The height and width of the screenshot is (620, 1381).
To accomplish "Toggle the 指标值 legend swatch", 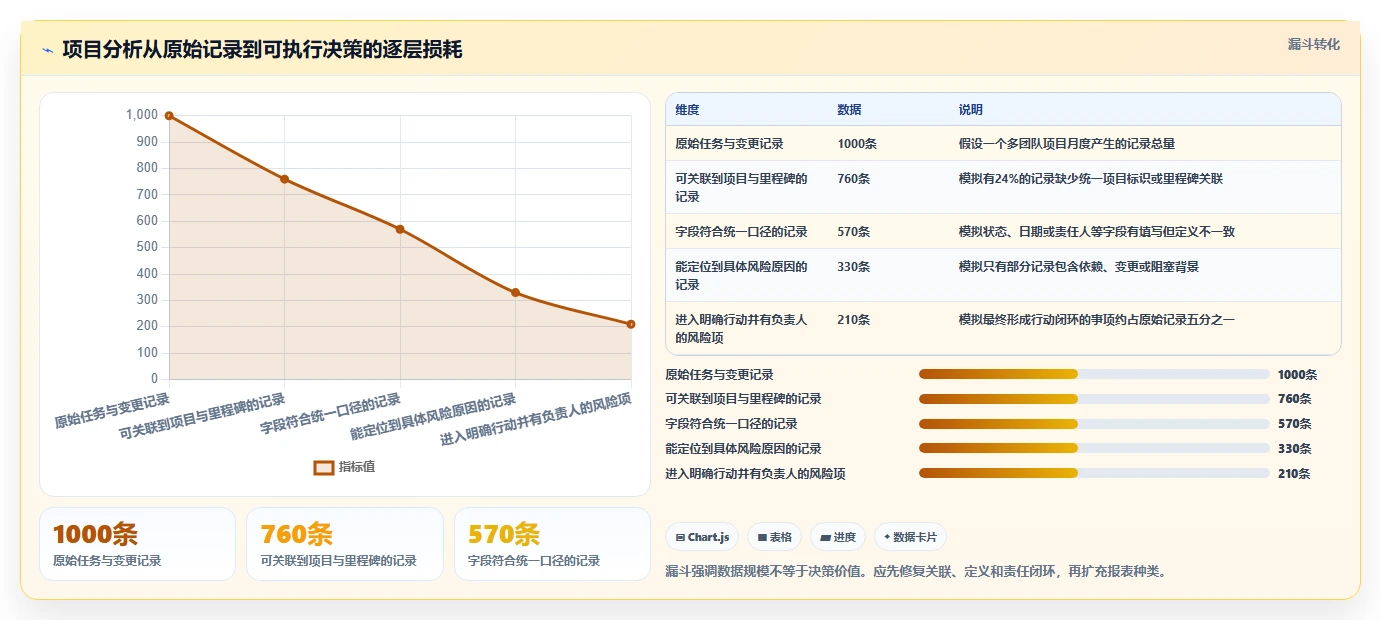I will (x=324, y=467).
